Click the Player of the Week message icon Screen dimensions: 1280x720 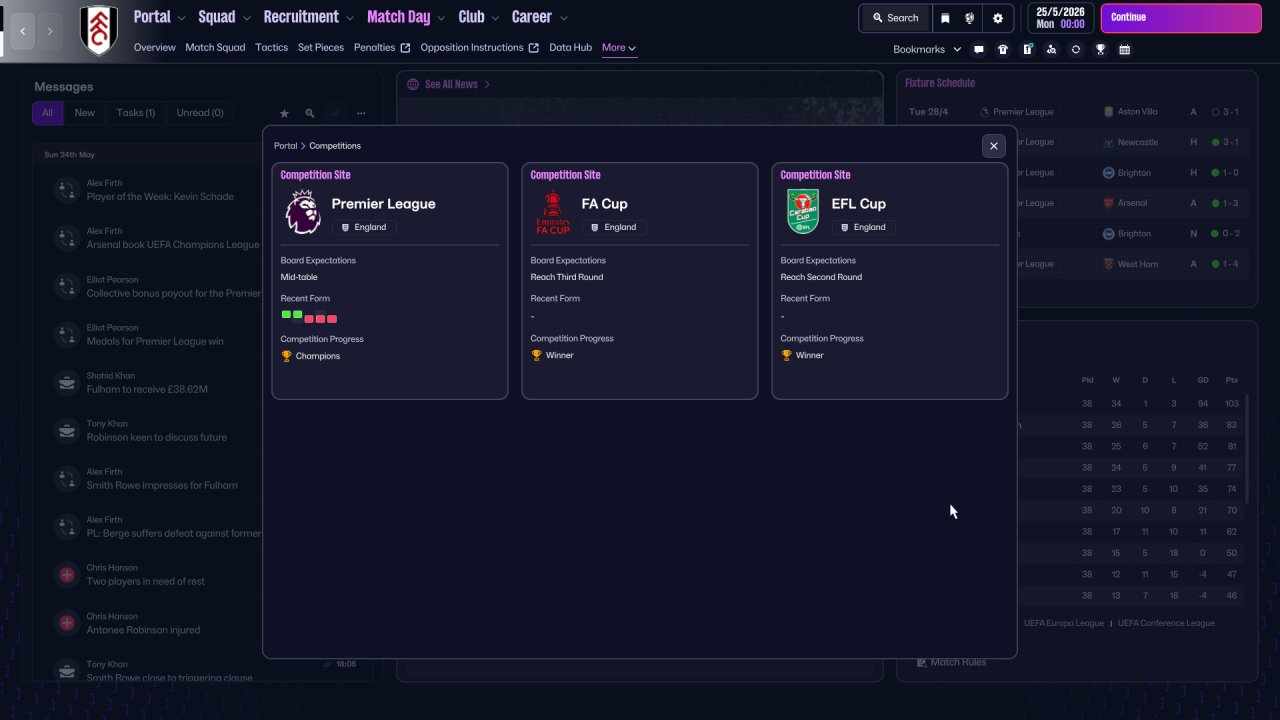(67, 190)
